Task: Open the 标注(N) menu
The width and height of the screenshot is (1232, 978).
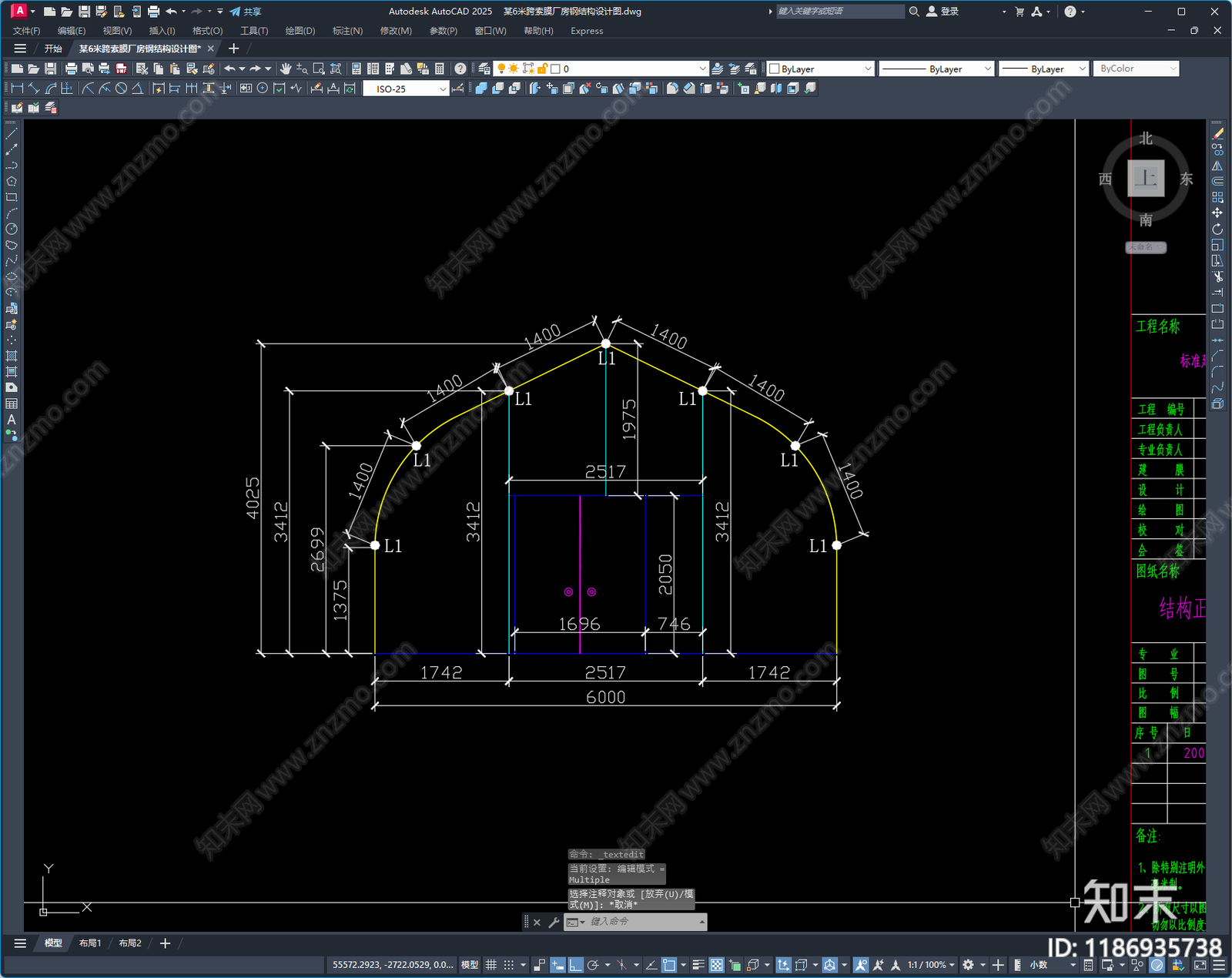Action: [347, 31]
